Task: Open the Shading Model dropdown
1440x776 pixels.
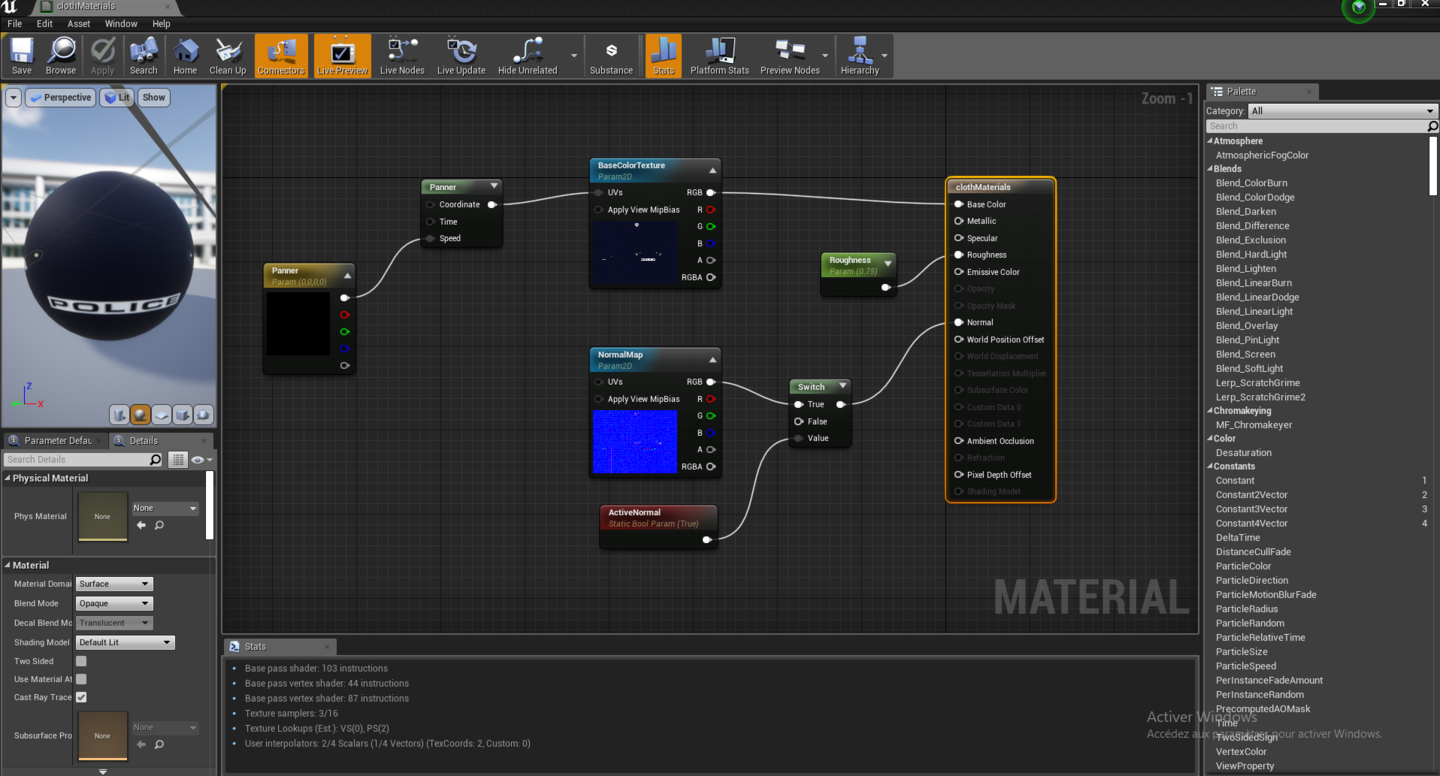Action: 125,642
